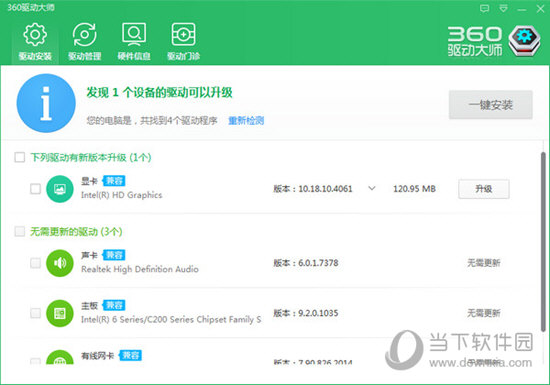Screen dimensions: 550x385
Task: Click the 重新检测 link
Action: coord(246,121)
